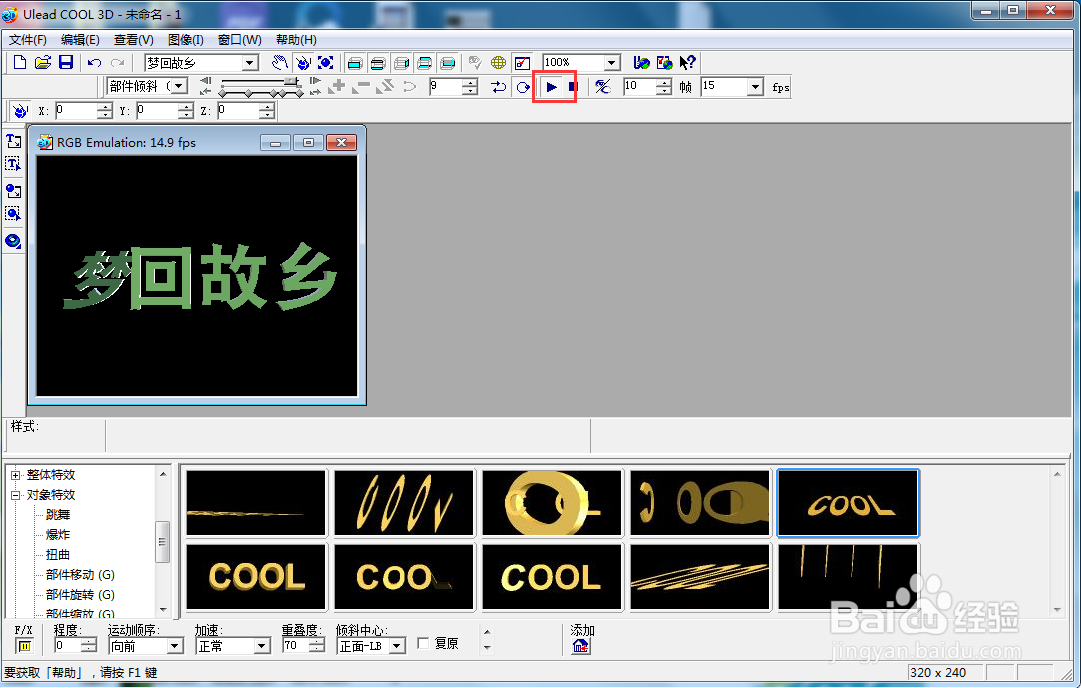Screen dimensions: 1081x688
Task: Click the 3D text in RGB Emulation preview
Action: point(200,277)
